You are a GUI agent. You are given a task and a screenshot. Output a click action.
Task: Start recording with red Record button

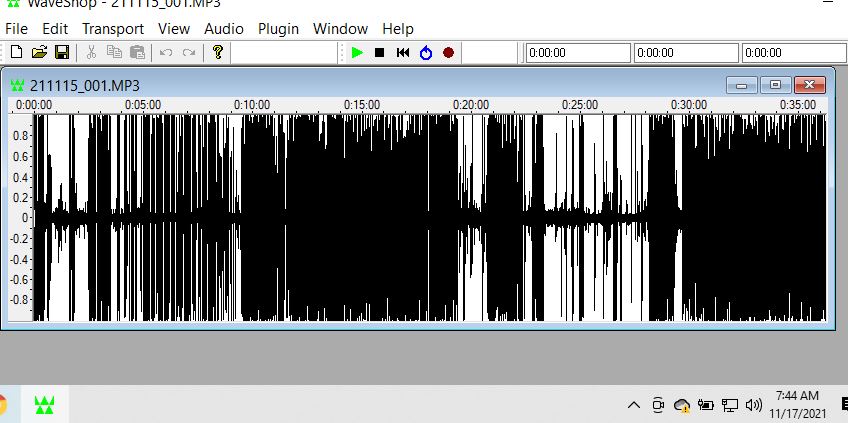[448, 52]
